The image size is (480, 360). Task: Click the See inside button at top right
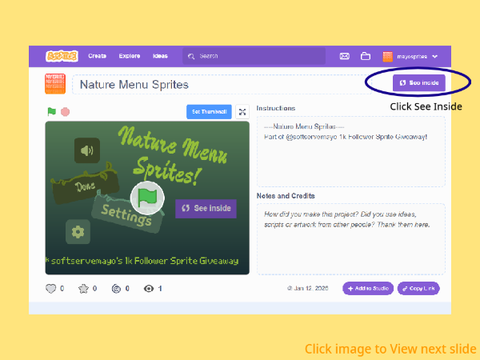pyautogui.click(x=419, y=83)
